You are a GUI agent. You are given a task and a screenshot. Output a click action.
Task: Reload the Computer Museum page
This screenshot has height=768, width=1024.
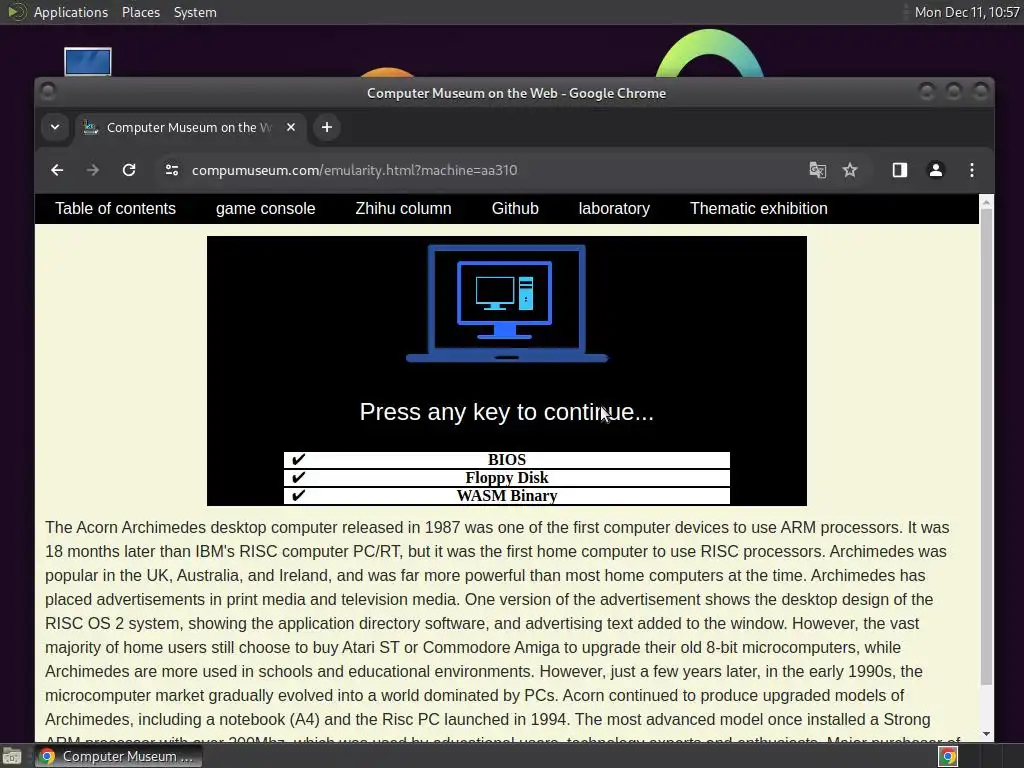point(129,170)
